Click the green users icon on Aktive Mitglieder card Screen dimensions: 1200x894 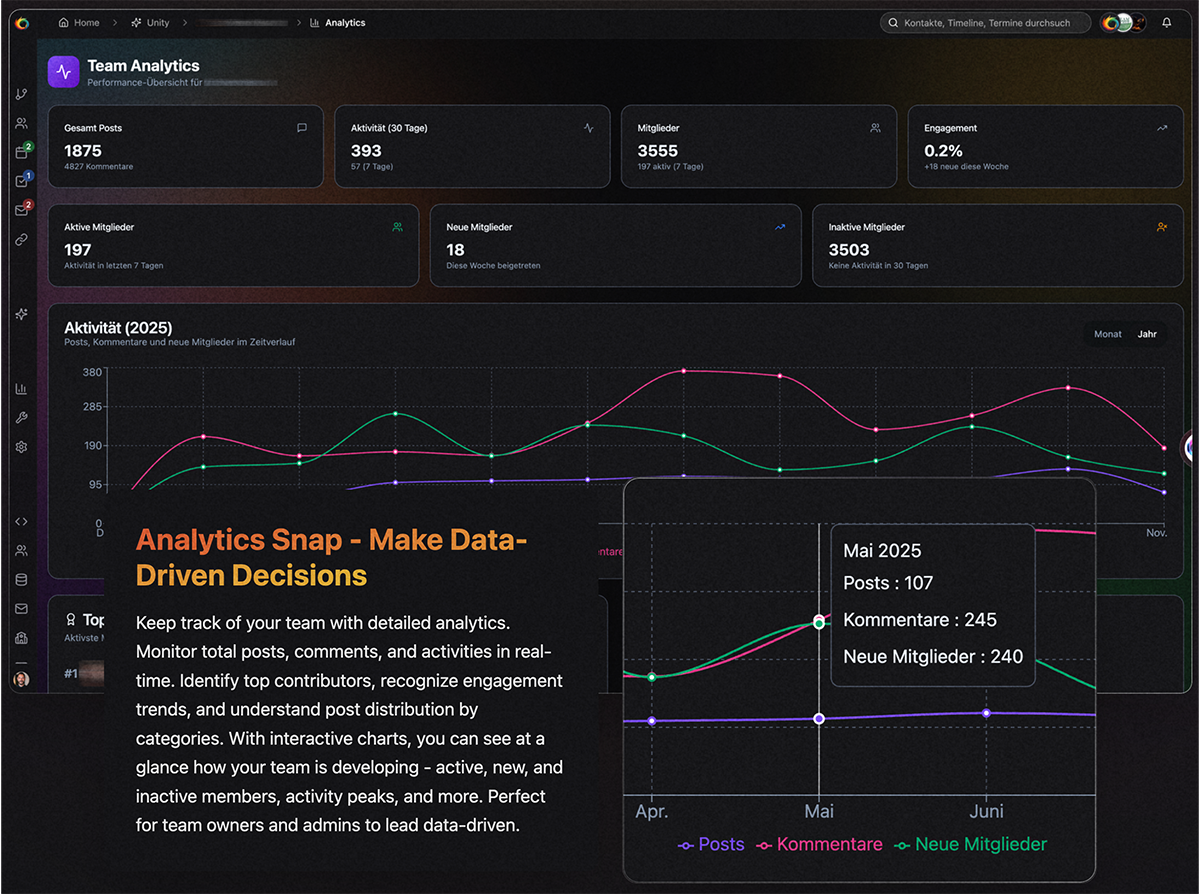[x=398, y=227]
